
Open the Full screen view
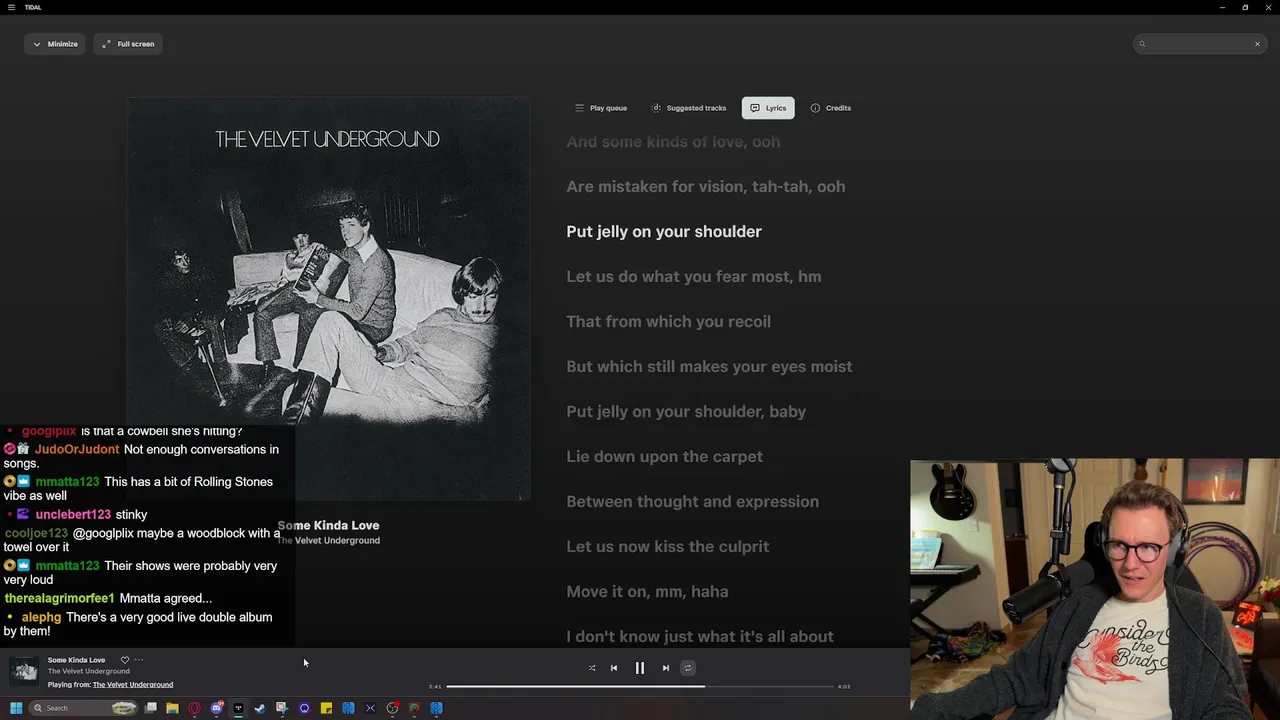coord(128,44)
